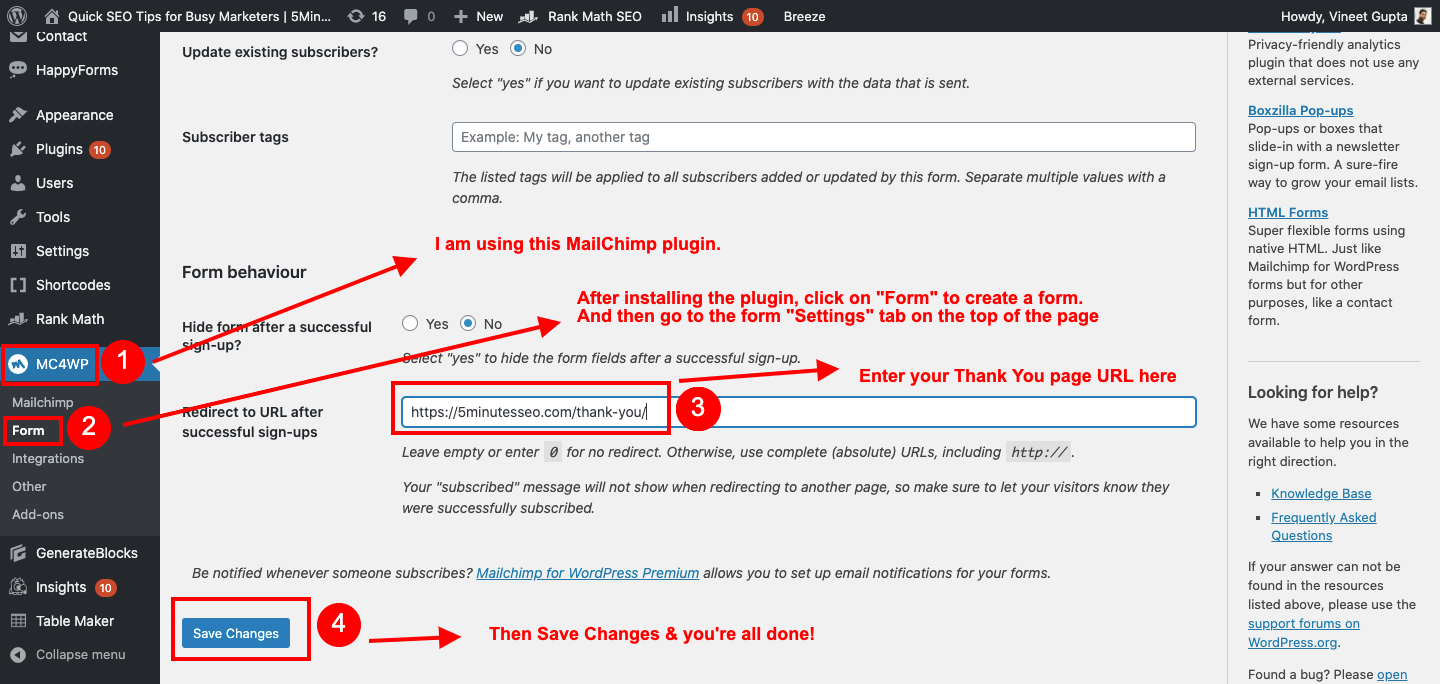Select No for update existing subscribers
Image resolution: width=1440 pixels, height=684 pixels.
click(x=518, y=48)
